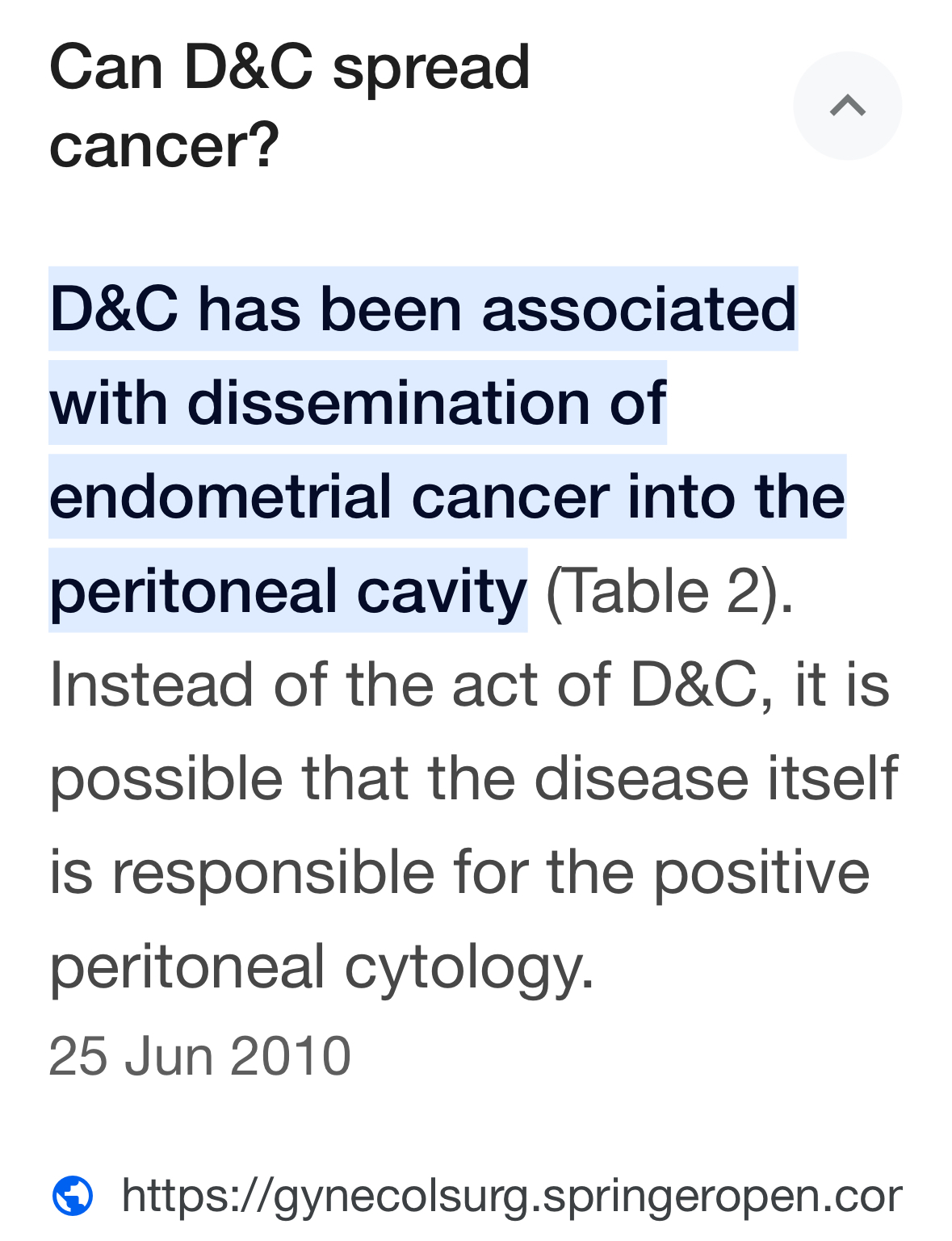The height and width of the screenshot is (1241, 952).
Task: Click the closing words 'peritoneal cytology.'
Action: click(322, 966)
